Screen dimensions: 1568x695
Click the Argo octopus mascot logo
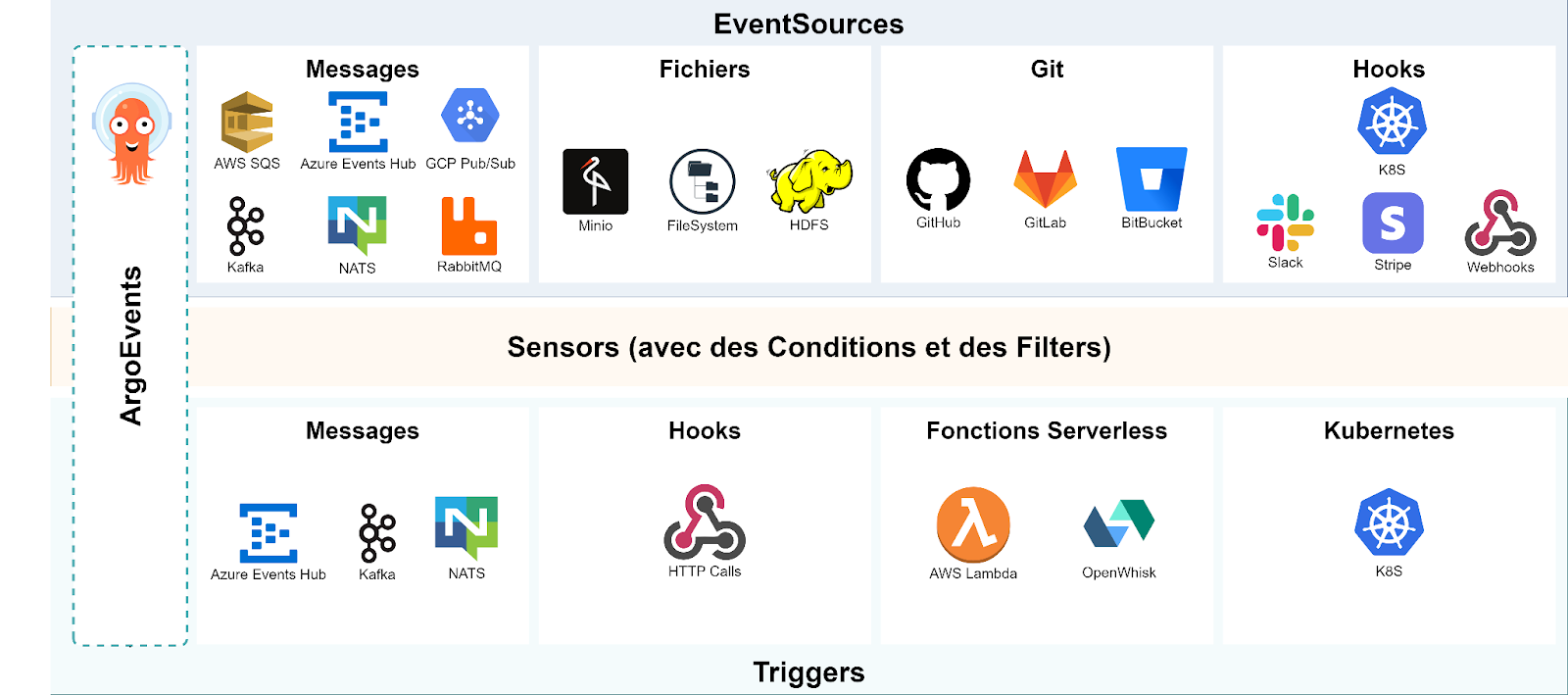tap(131, 134)
